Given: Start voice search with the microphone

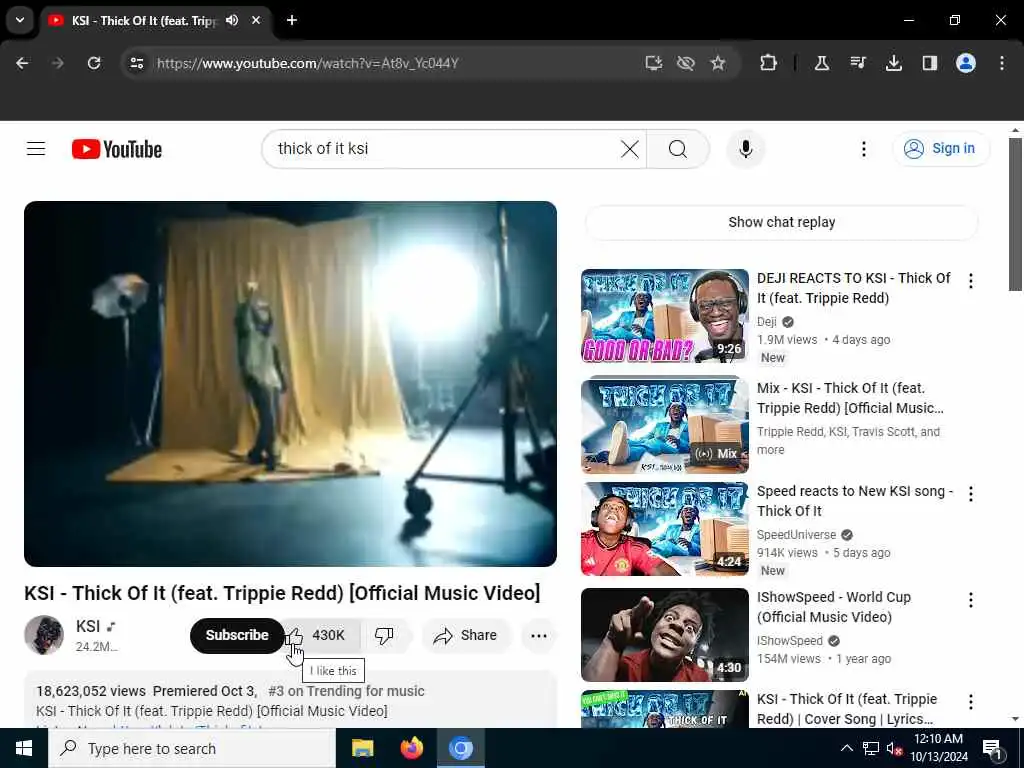Looking at the screenshot, I should [x=745, y=149].
